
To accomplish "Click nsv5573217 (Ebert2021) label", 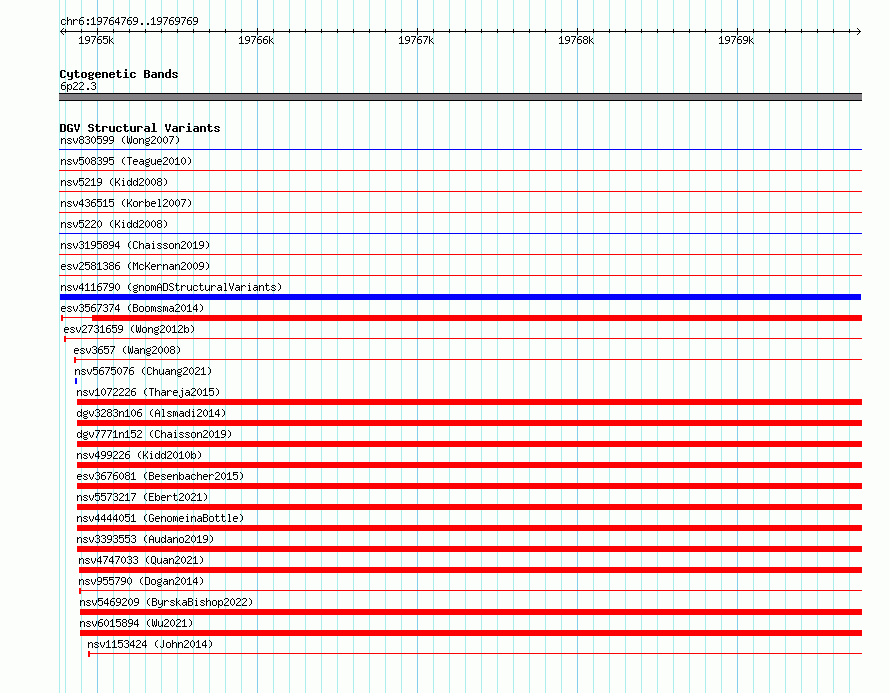I will click(142, 497).
